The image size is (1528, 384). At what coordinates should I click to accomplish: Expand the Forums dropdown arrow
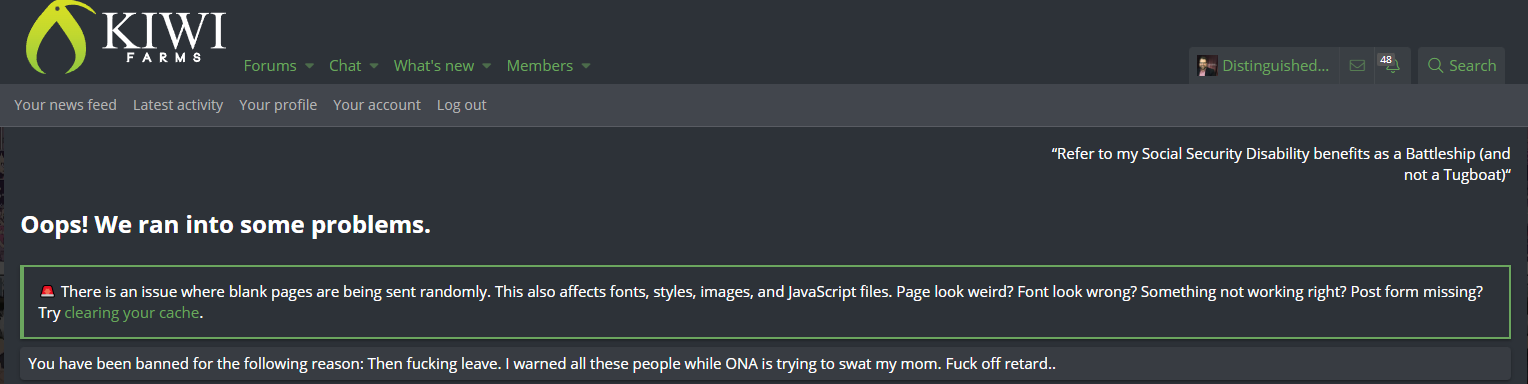[x=309, y=66]
